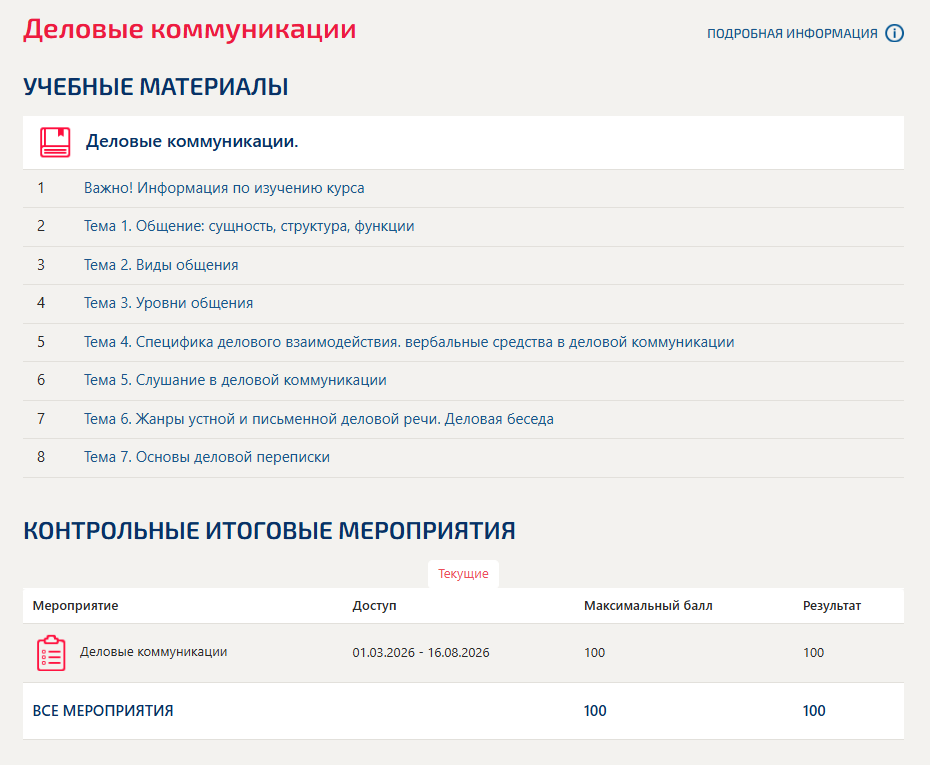Screen dimensions: 930x765
Task: Click the red book icon in course header
Action: coord(55,142)
